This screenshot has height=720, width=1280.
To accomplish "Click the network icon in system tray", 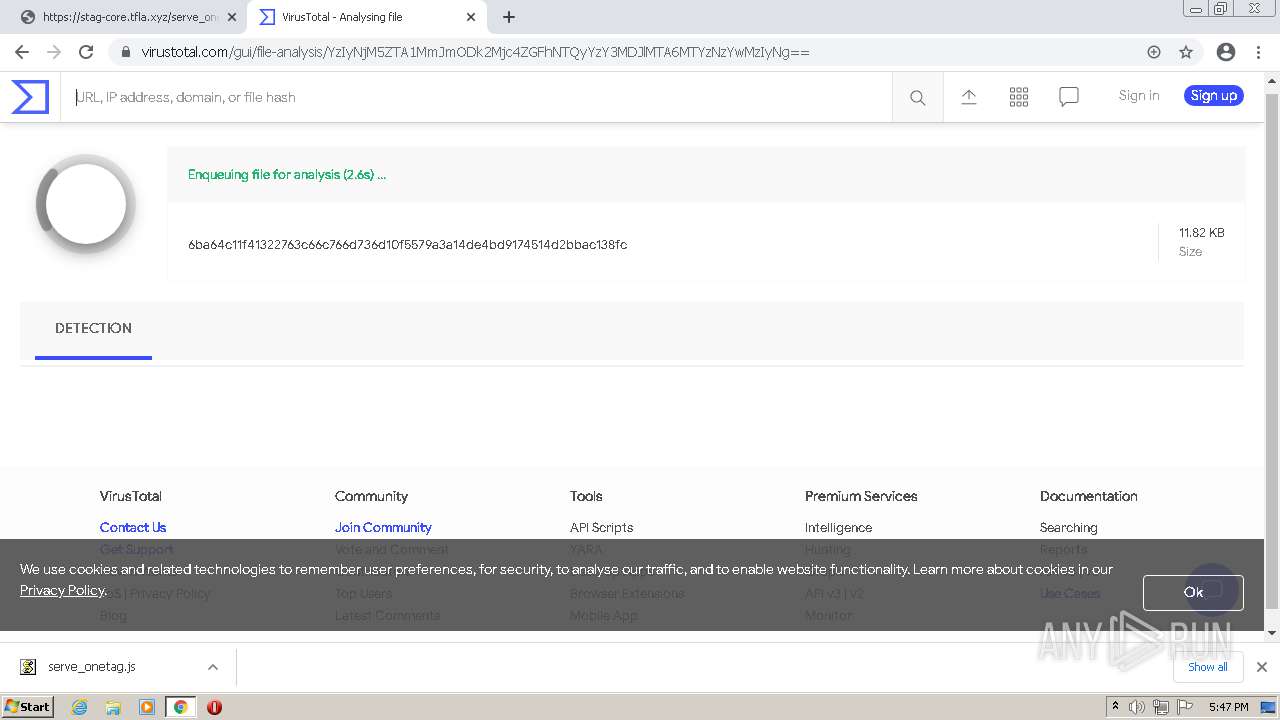I will (x=1160, y=707).
